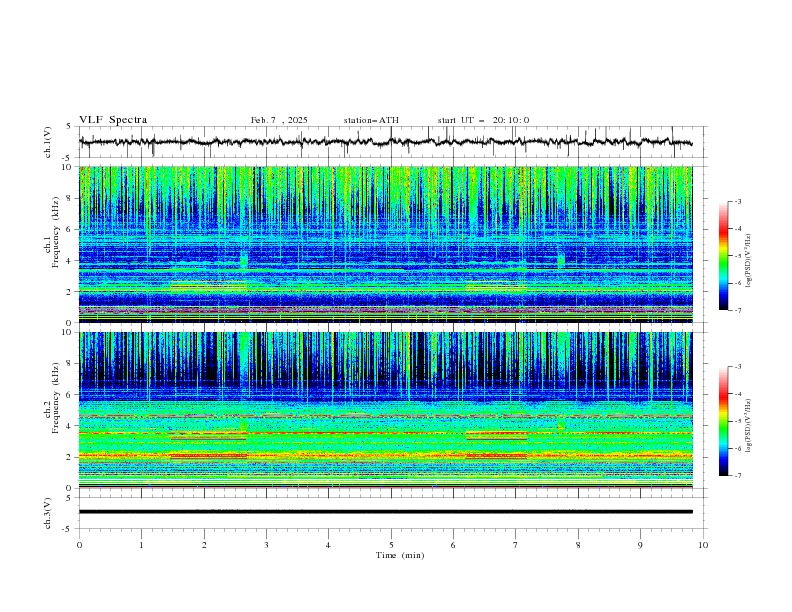Click the "Time (min)" x-axis title
Screen dimensions: 792x612
click(x=400, y=555)
